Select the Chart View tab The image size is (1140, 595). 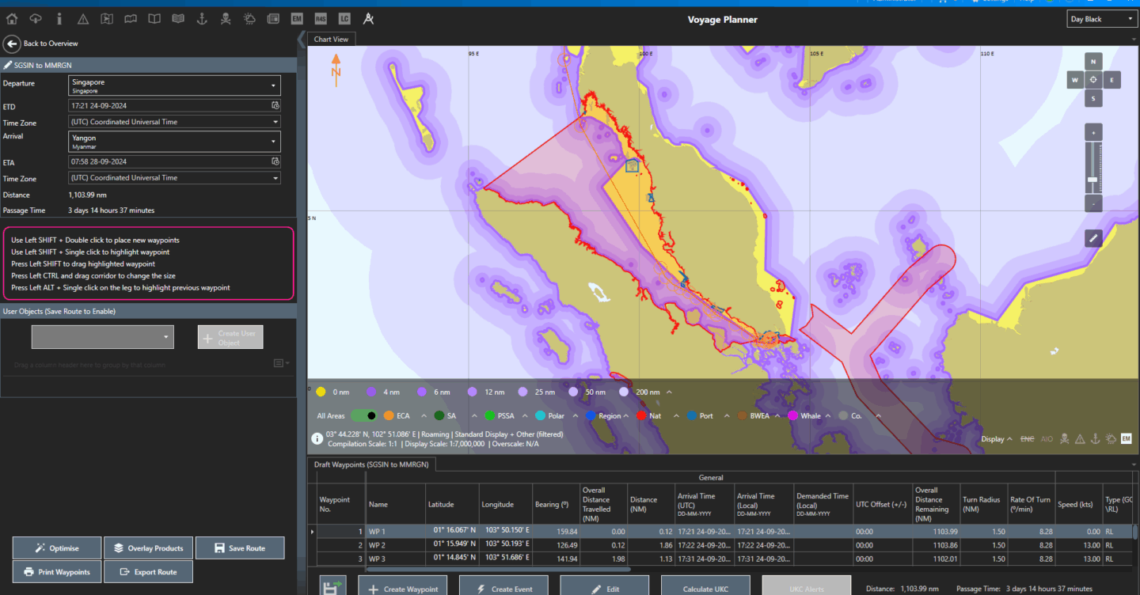[x=331, y=39]
